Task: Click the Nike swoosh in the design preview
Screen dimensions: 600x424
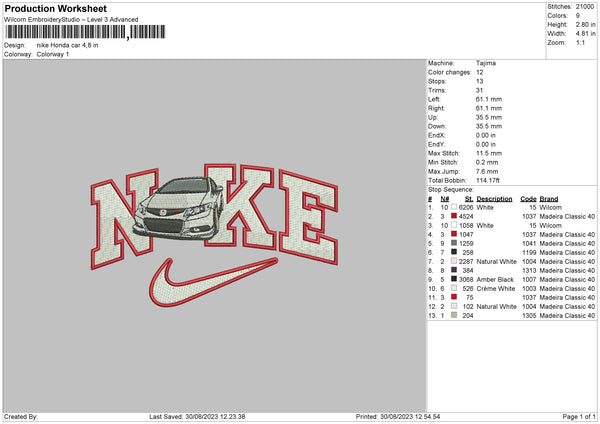Action: (213, 282)
